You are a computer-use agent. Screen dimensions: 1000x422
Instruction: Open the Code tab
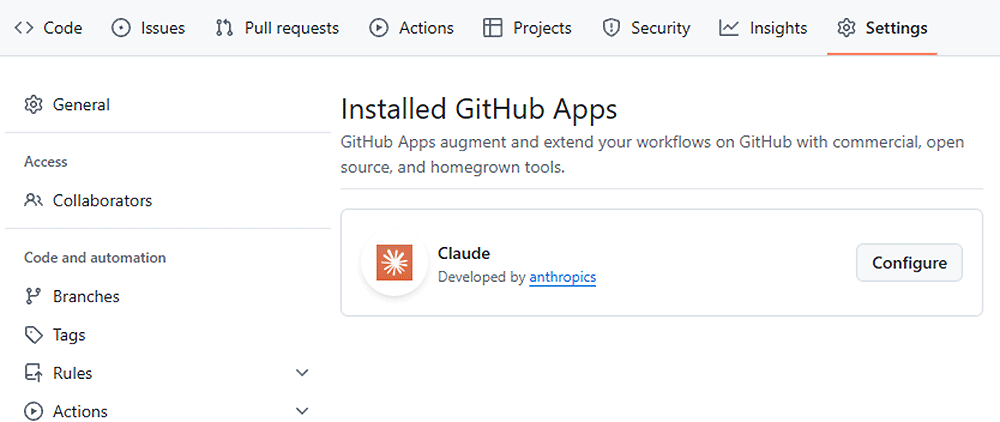coord(48,28)
